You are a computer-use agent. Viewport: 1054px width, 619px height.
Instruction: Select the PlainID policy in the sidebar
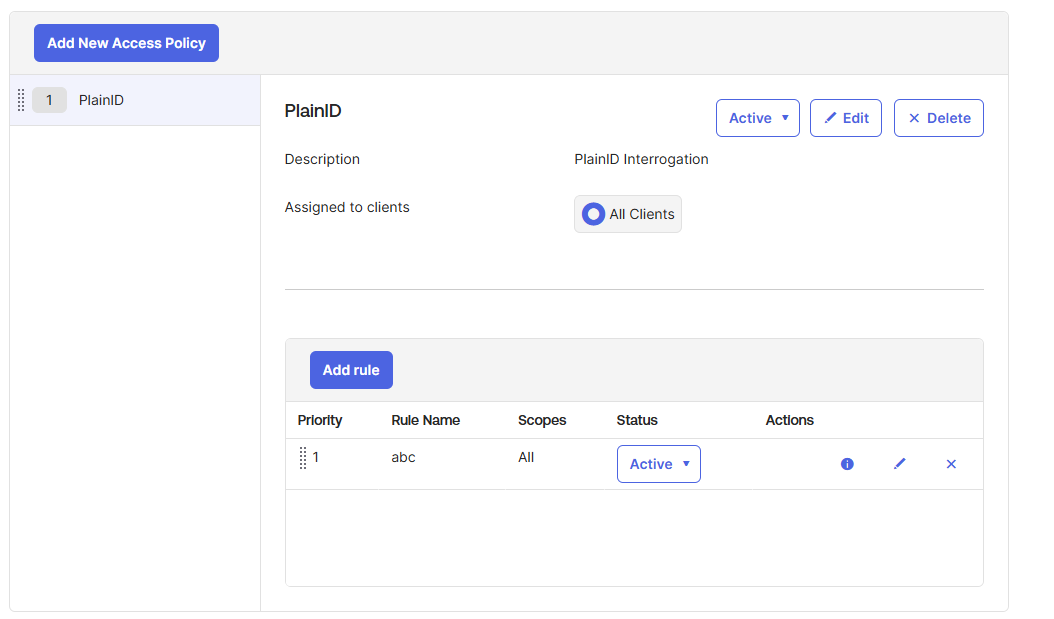tap(135, 100)
